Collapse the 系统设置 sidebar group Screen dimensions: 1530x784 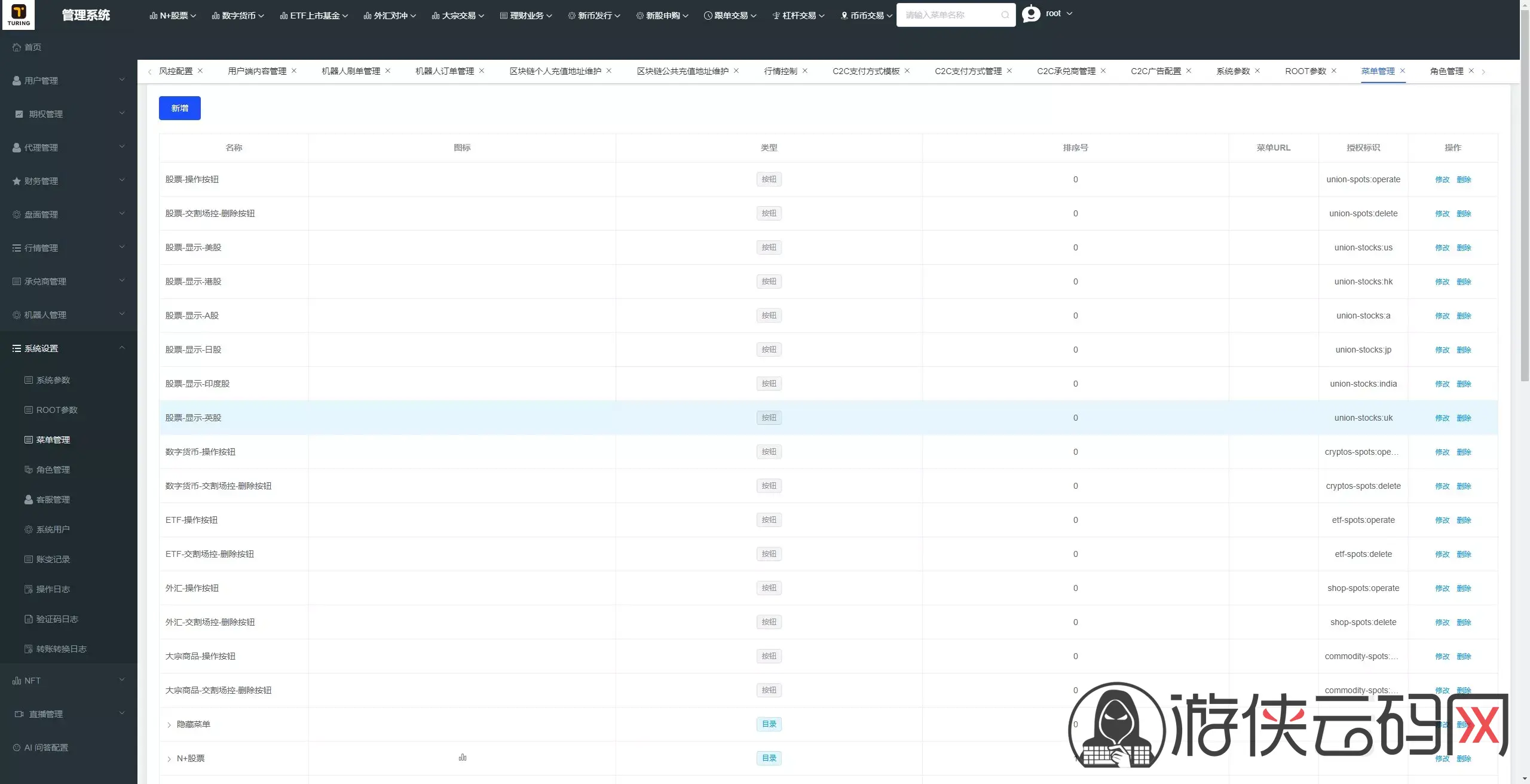click(x=68, y=348)
